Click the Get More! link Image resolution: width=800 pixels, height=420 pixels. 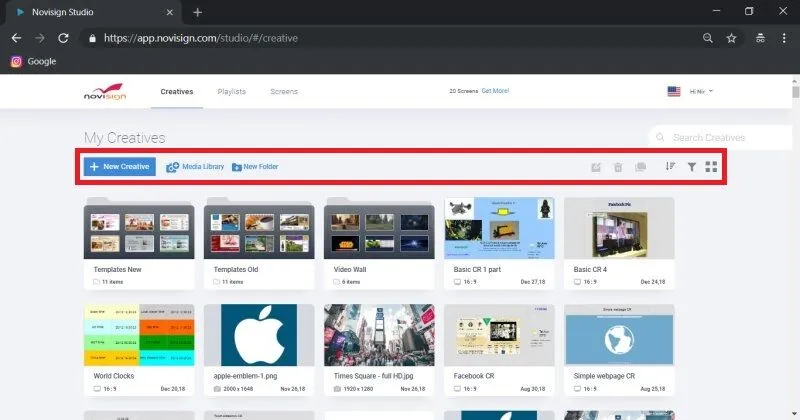point(495,91)
